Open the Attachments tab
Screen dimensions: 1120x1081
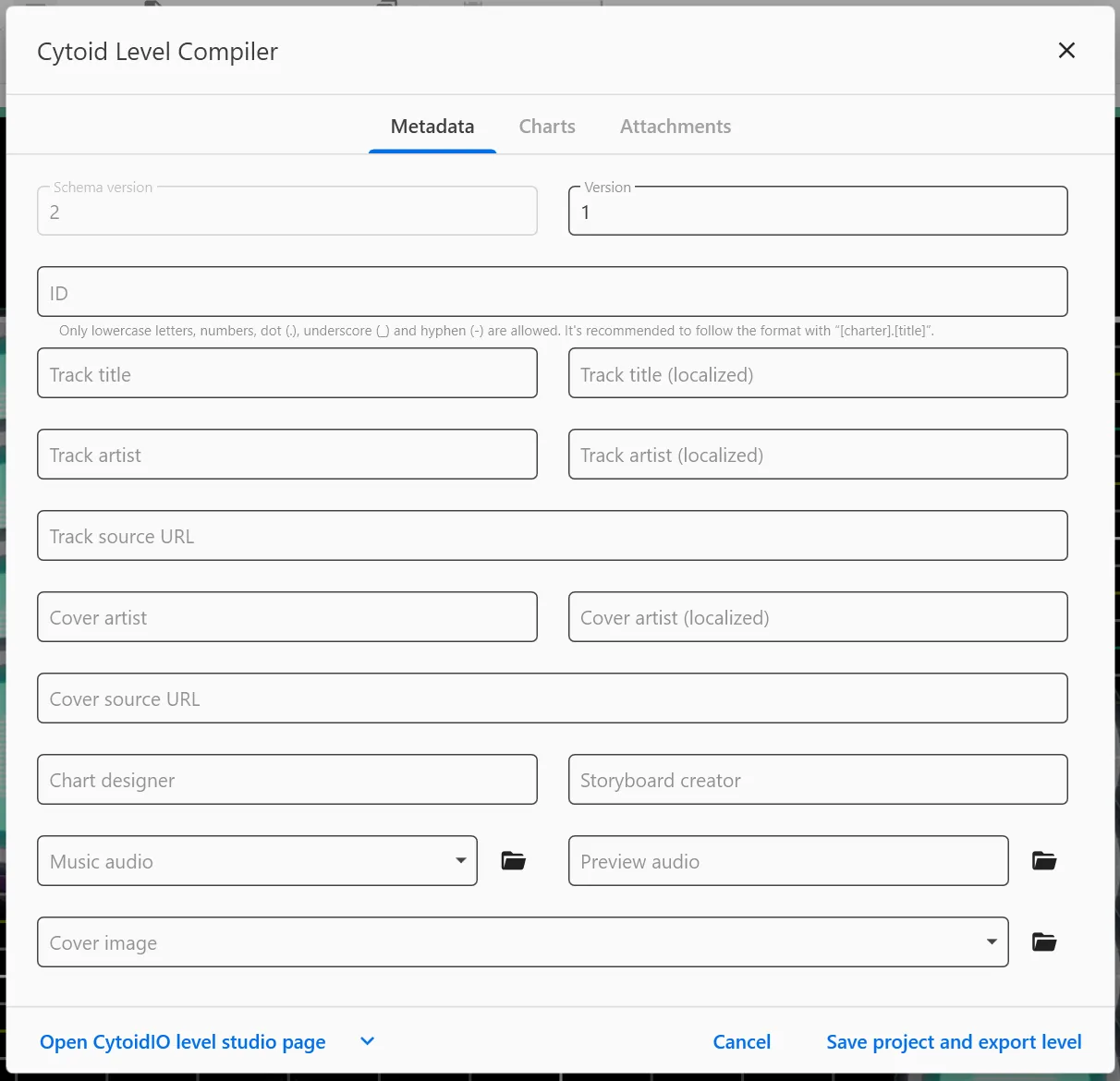point(675,126)
